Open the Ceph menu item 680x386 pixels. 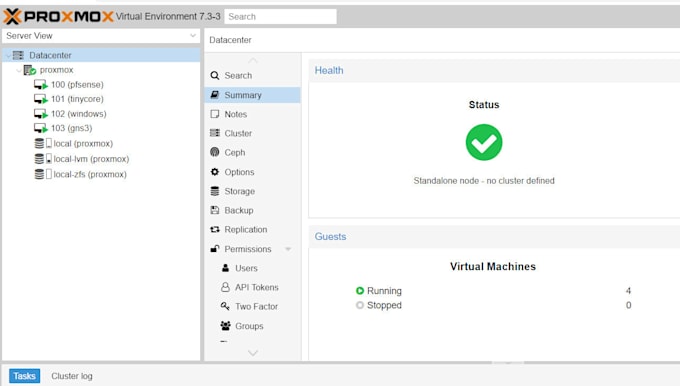tap(252, 152)
